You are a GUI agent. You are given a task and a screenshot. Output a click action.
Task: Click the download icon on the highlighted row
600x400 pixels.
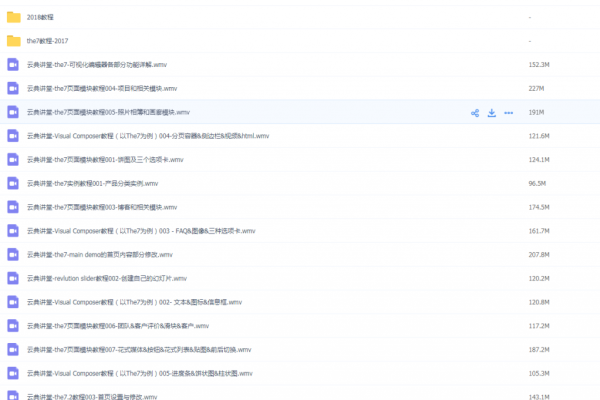pos(492,112)
